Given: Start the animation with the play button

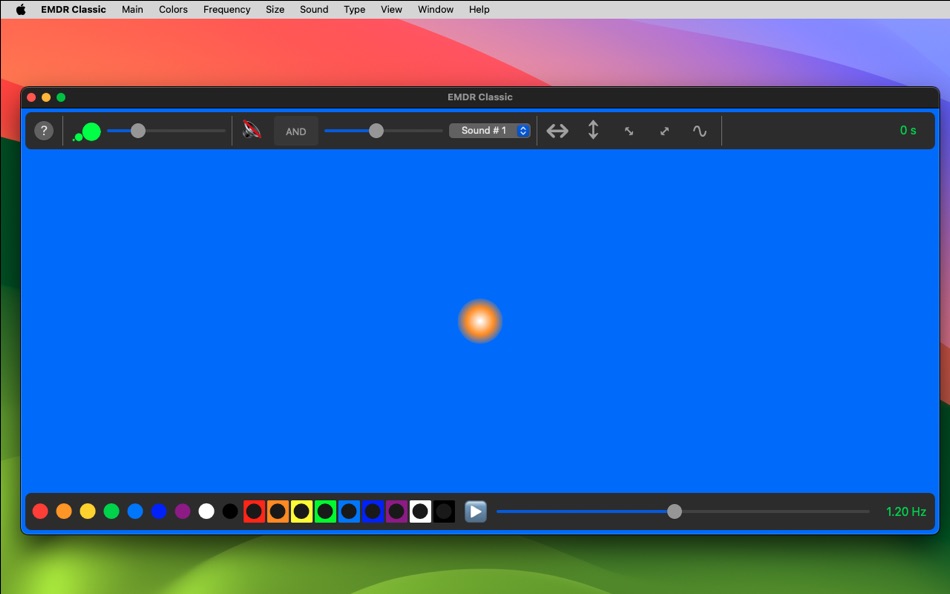Looking at the screenshot, I should 475,511.
